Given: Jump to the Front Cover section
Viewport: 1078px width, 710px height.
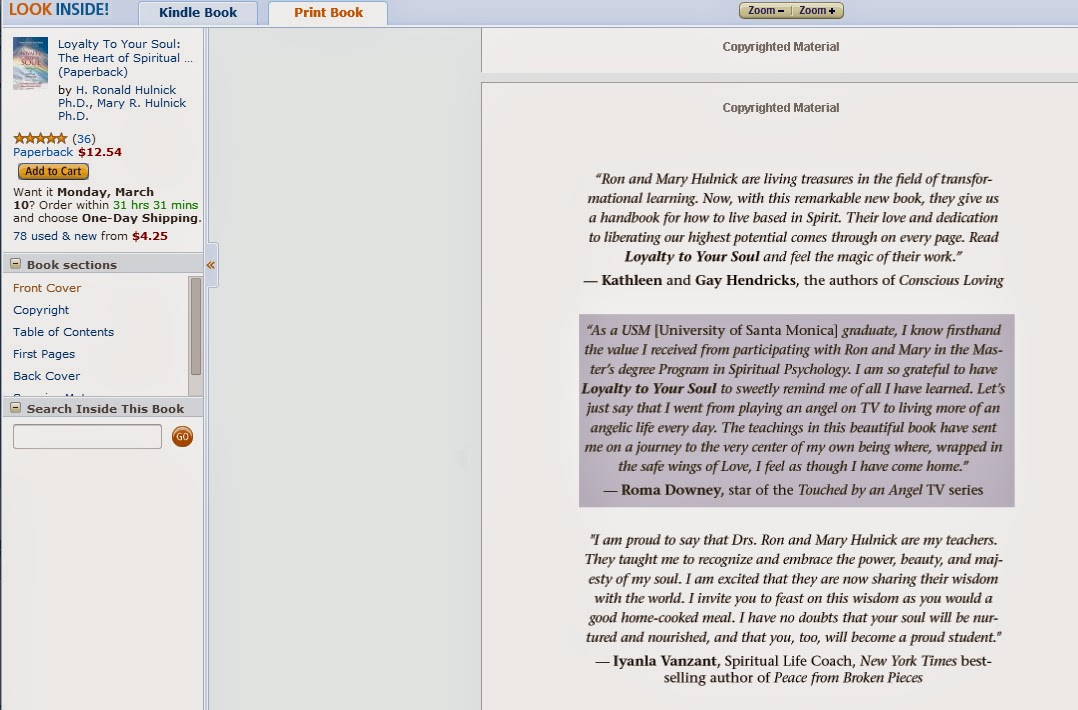Looking at the screenshot, I should (x=47, y=288).
